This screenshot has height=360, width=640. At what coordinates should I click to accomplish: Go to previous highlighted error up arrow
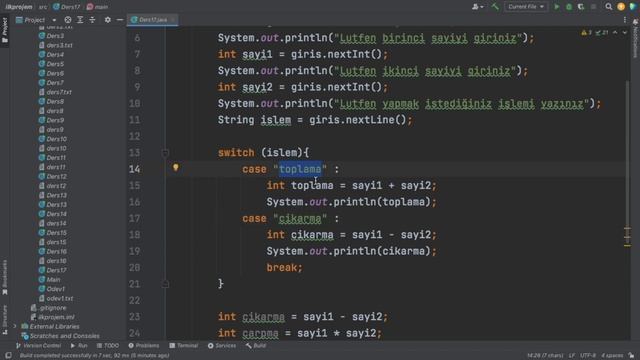[615, 32]
